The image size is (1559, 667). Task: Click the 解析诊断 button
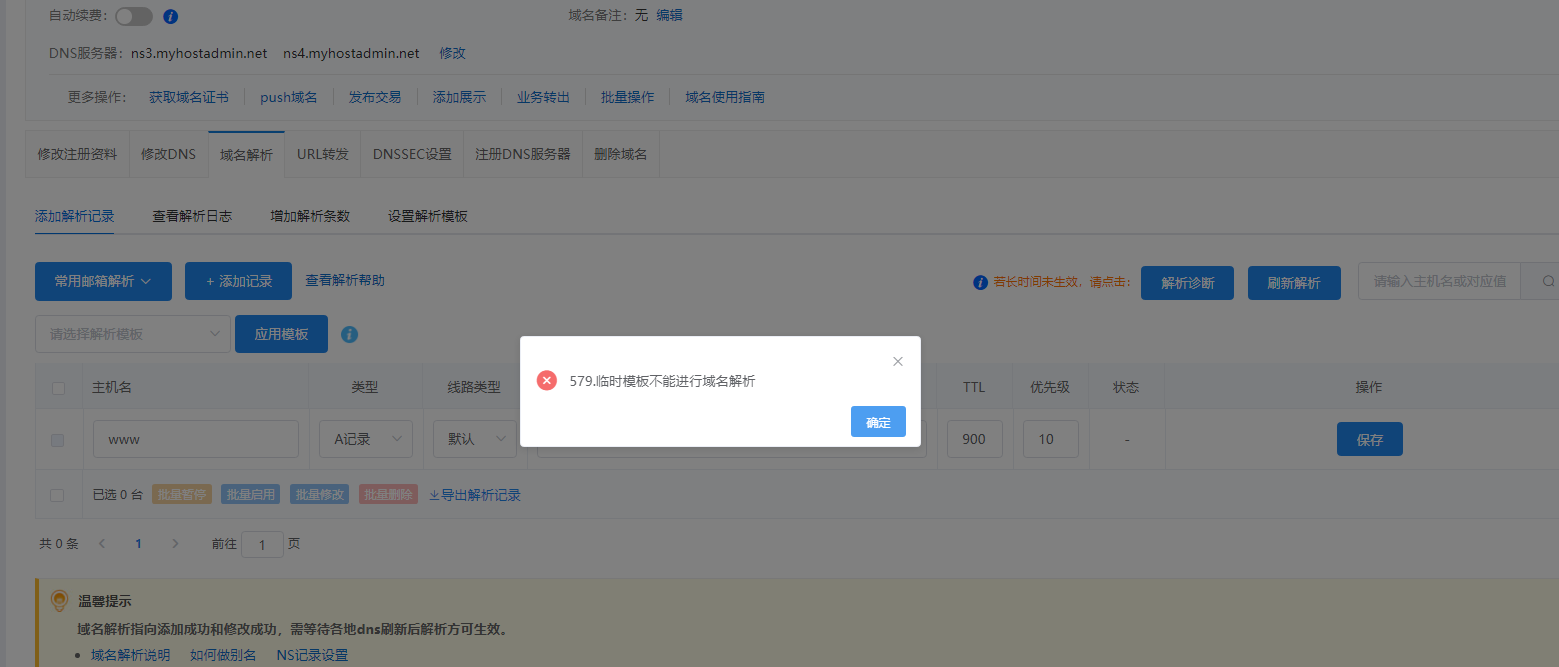point(1187,283)
